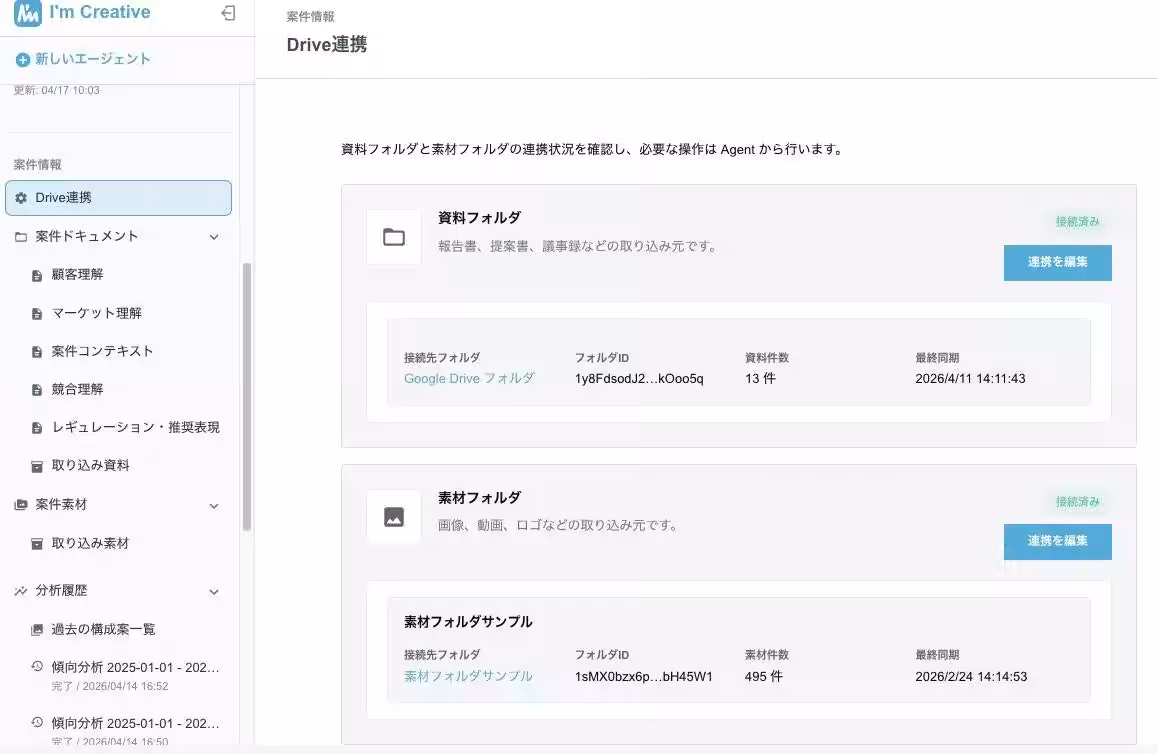Expand the 案件素材 section chevron
The height and width of the screenshot is (754, 1158).
pyautogui.click(x=212, y=505)
